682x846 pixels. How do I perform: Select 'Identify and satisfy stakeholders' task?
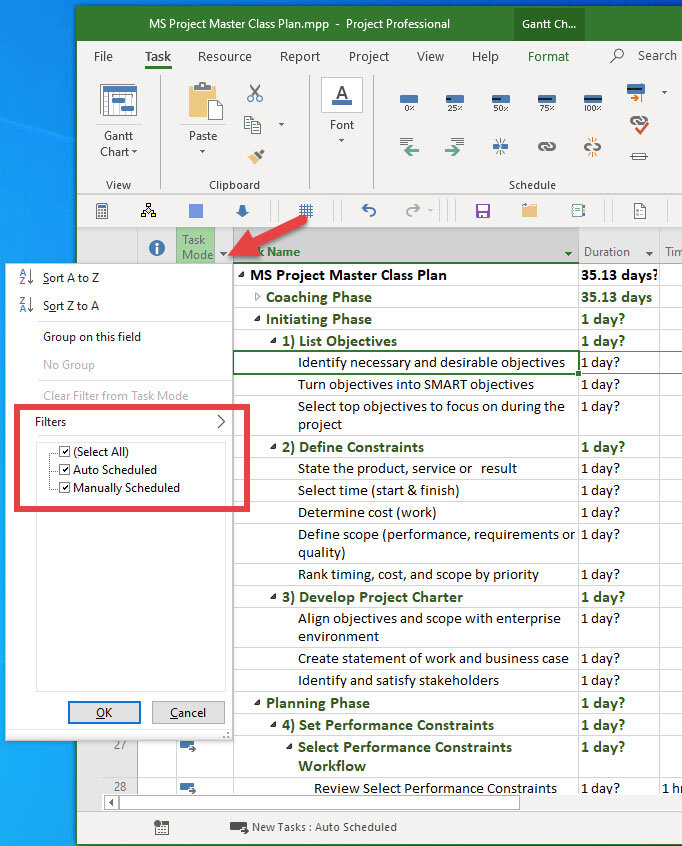398,680
